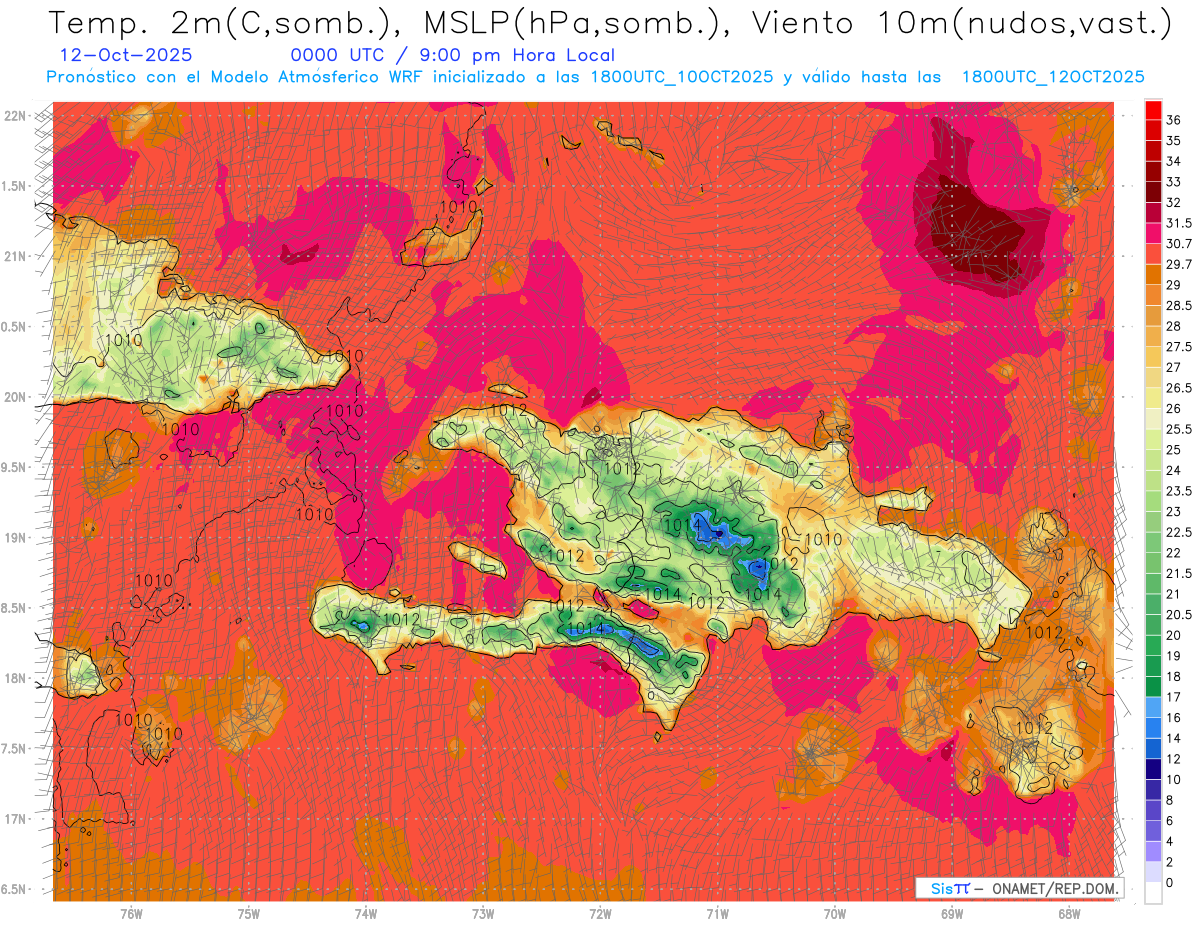
Task: Click the legend value '32'
Action: click(1174, 203)
